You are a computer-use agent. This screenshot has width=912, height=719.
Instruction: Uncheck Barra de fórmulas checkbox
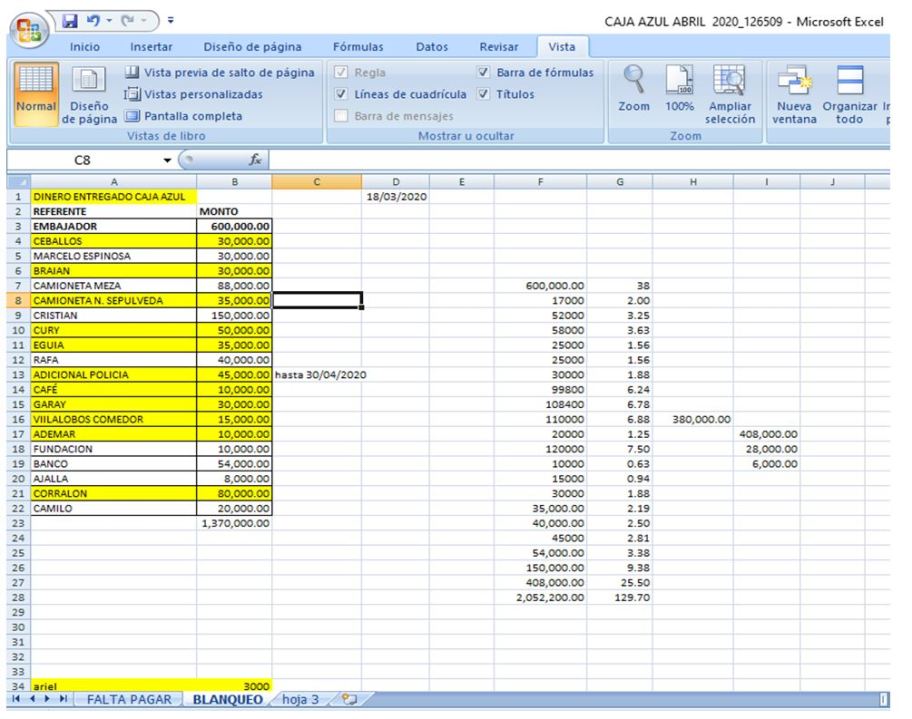(484, 73)
